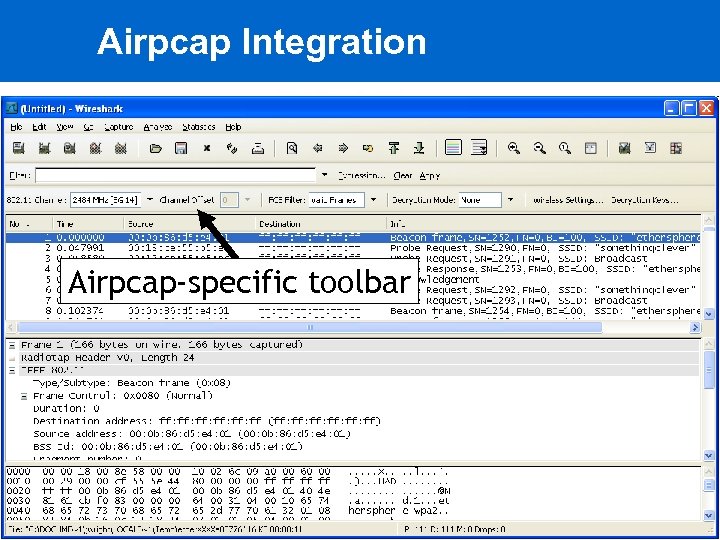
Task: Start a new live capture icon
Action: (x=69, y=148)
